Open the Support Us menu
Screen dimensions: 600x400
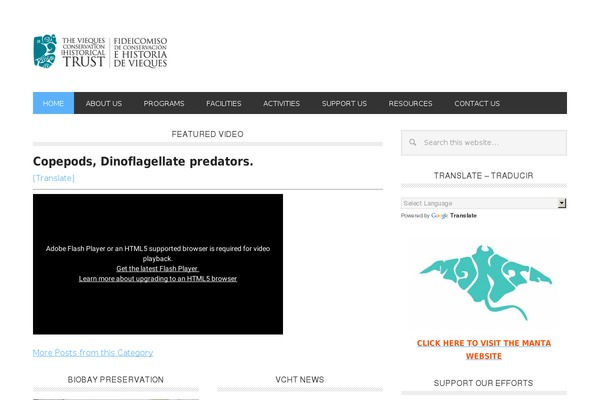coord(344,103)
